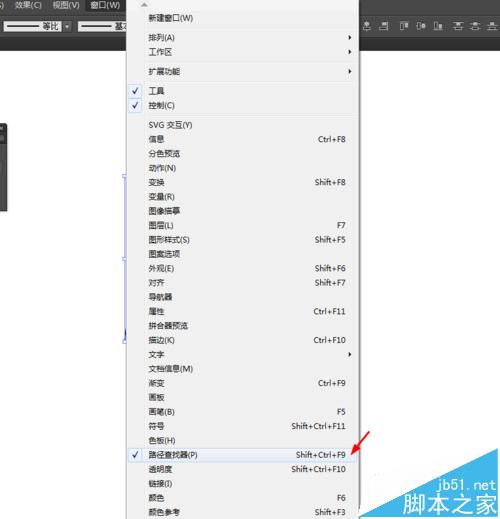Click the vertical distribute center icon
This screenshot has height=519, width=500.
click(x=475, y=26)
